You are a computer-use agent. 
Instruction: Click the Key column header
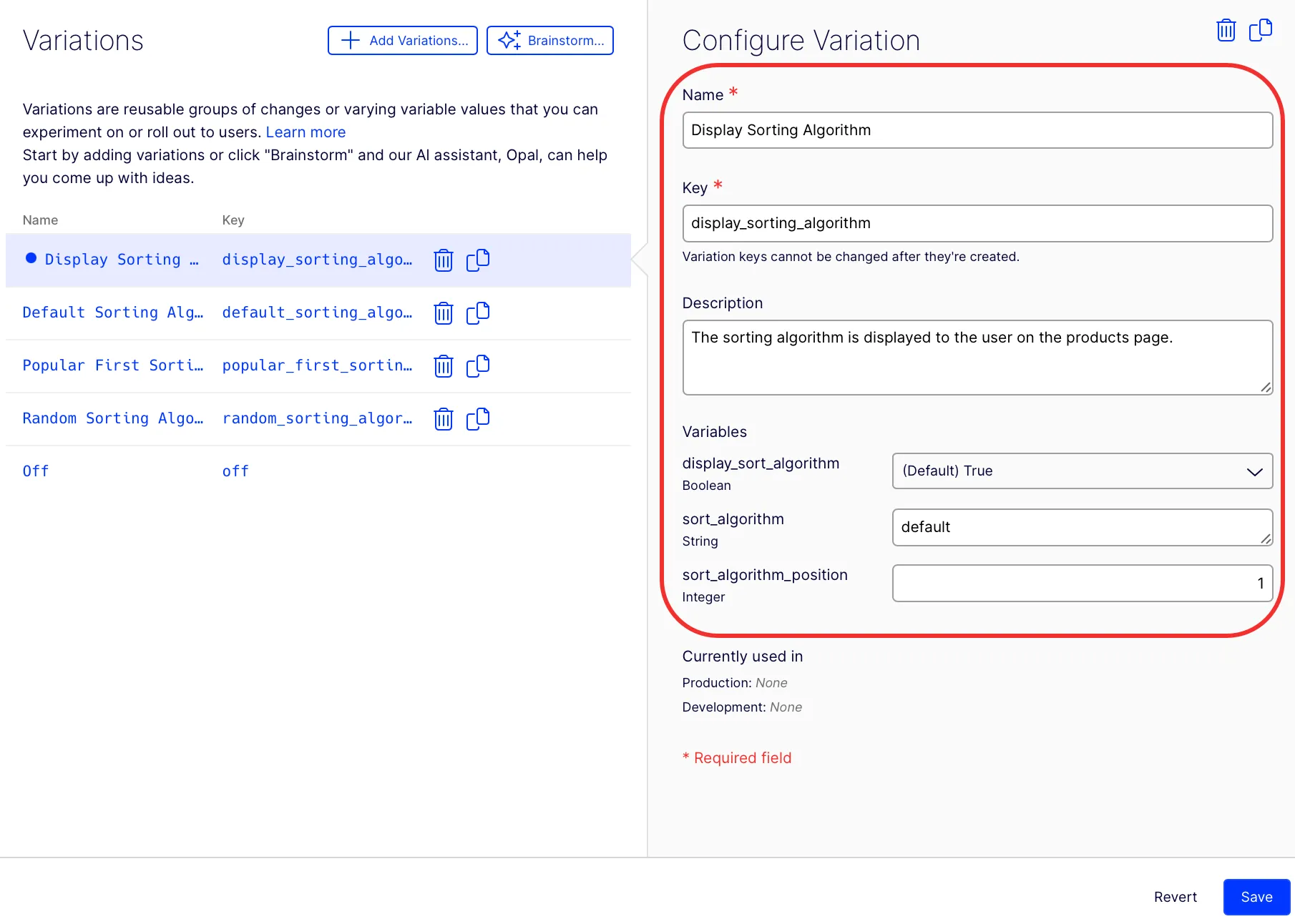coord(233,220)
